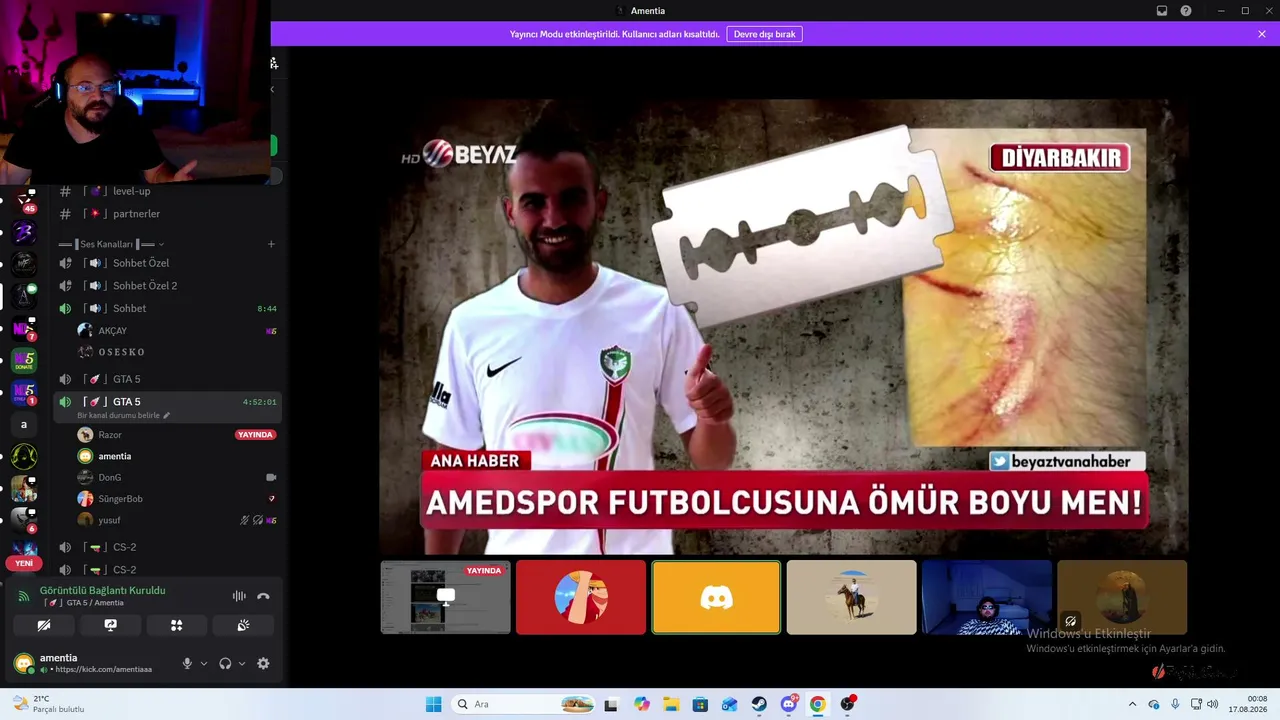Toggle the camera on in voice panel
Screen dimensions: 1280x720
click(x=44, y=625)
